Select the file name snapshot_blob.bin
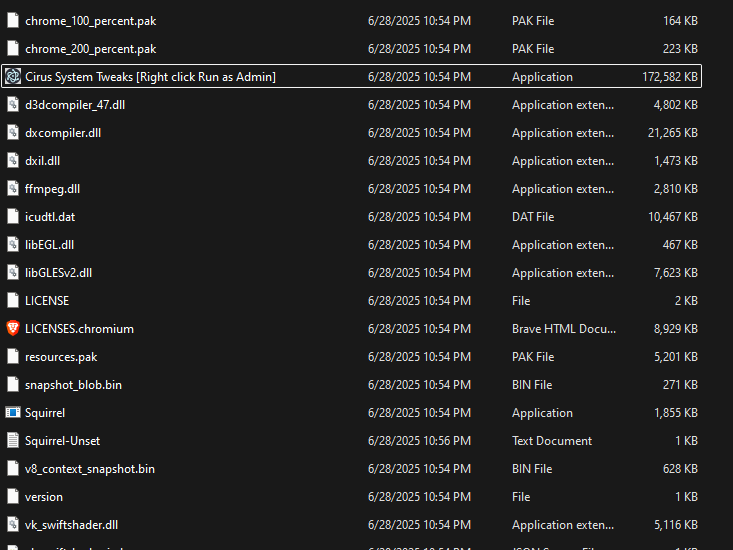This screenshot has height=550, width=733. [73, 385]
